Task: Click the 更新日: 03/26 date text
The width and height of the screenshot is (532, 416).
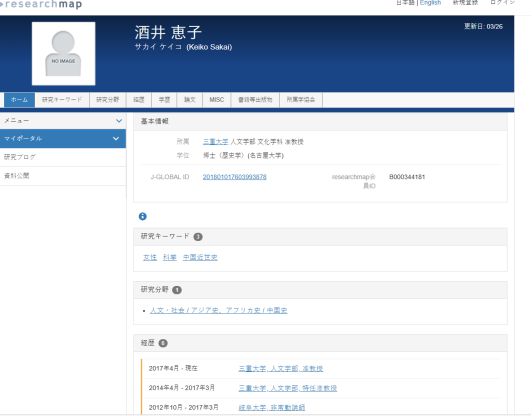Action: (x=483, y=26)
